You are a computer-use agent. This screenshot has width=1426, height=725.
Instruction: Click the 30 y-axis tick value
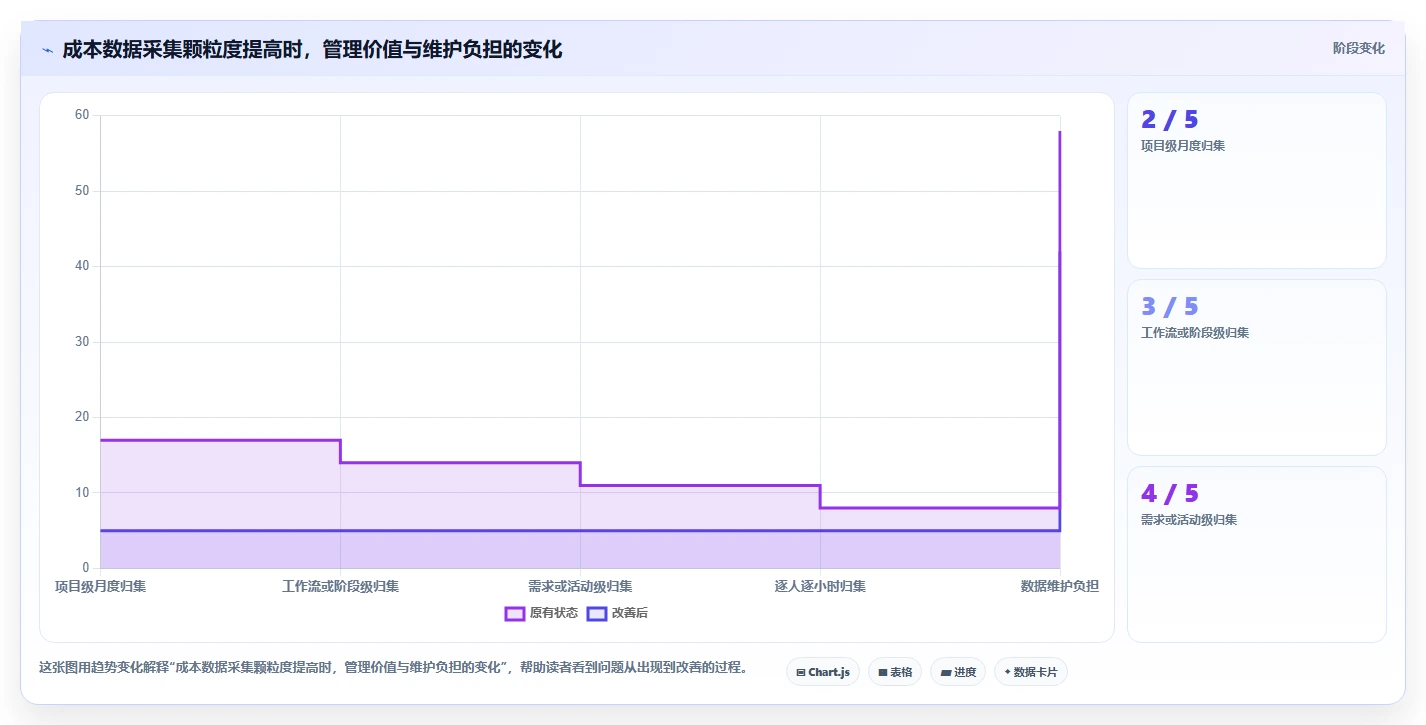(82, 342)
